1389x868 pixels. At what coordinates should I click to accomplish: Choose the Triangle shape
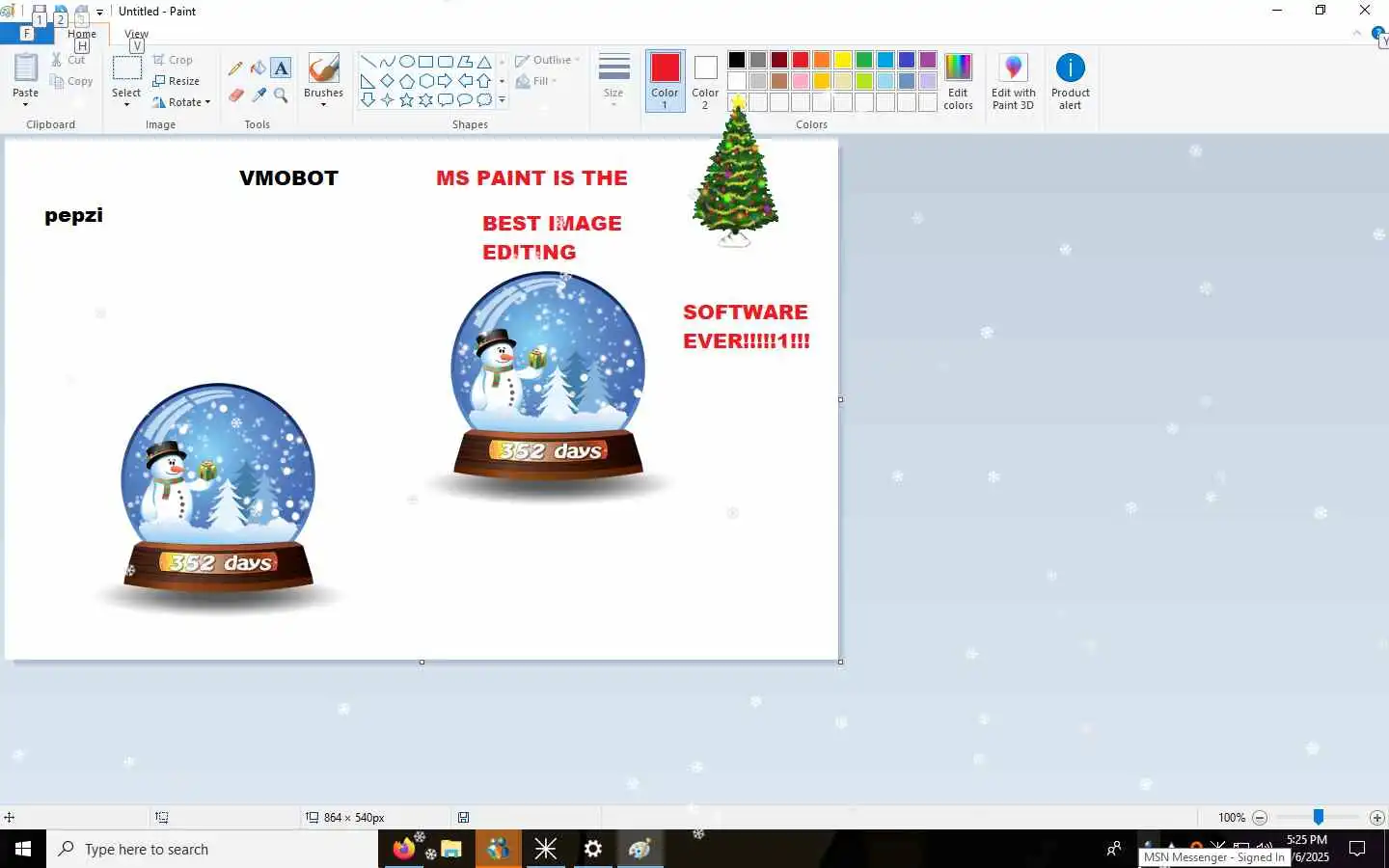coord(484,62)
